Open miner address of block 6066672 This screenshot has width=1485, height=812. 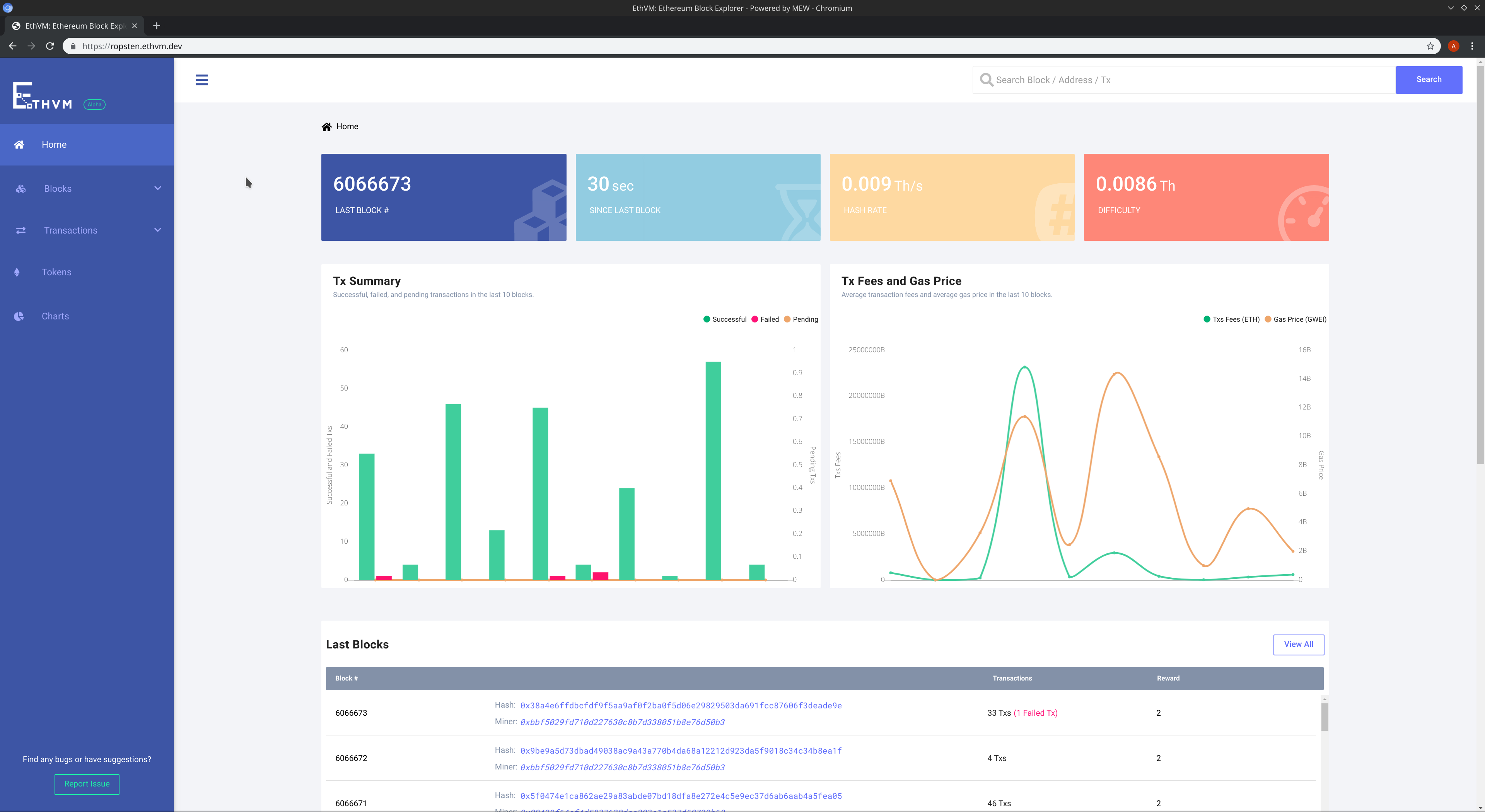[622, 768]
